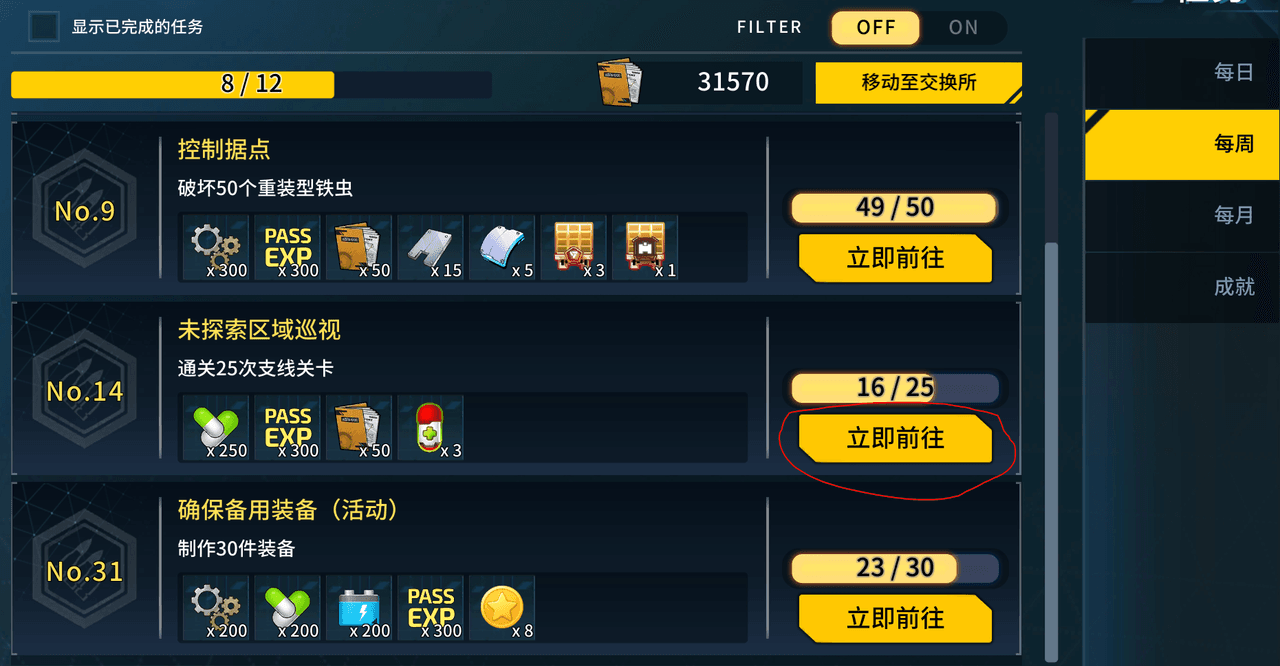Tap the white cloth x5 reward icon
This screenshot has width=1280, height=666.
tap(502, 247)
